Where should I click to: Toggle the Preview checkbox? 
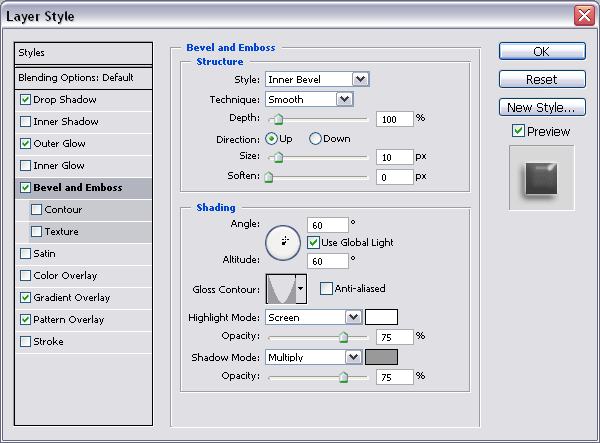point(518,131)
